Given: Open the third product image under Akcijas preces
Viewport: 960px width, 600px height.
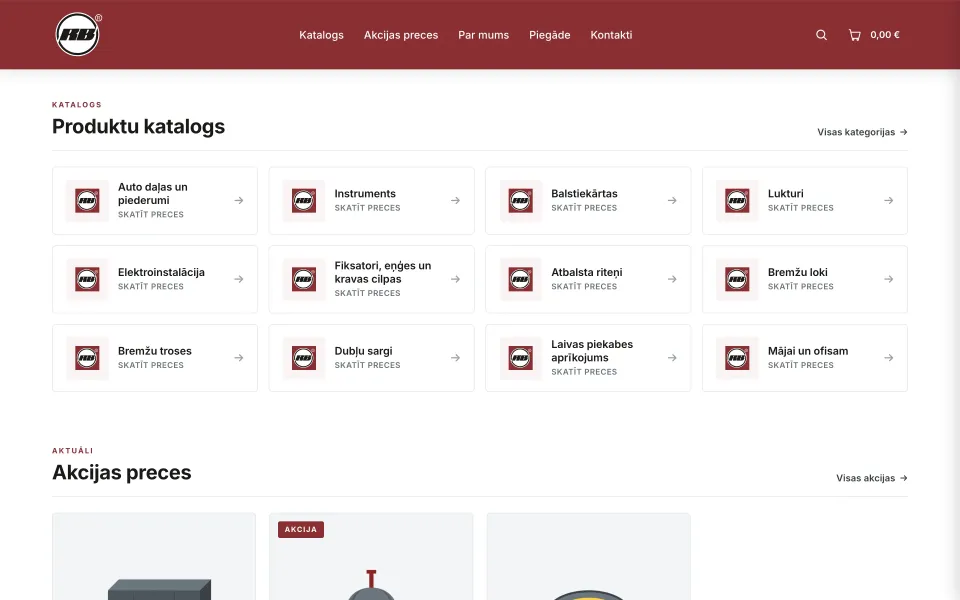Looking at the screenshot, I should coord(588,557).
